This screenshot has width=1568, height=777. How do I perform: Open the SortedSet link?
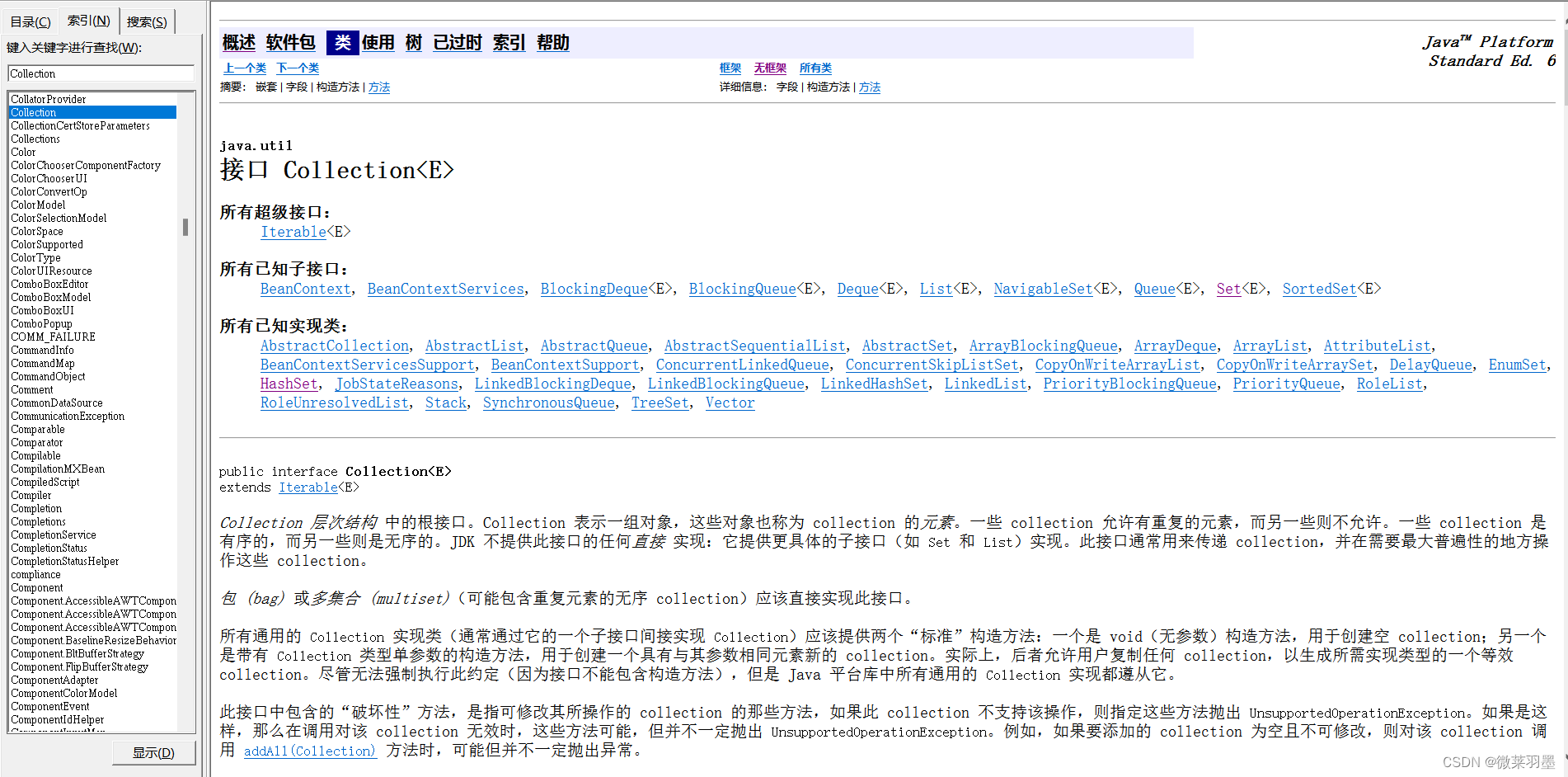(1320, 290)
